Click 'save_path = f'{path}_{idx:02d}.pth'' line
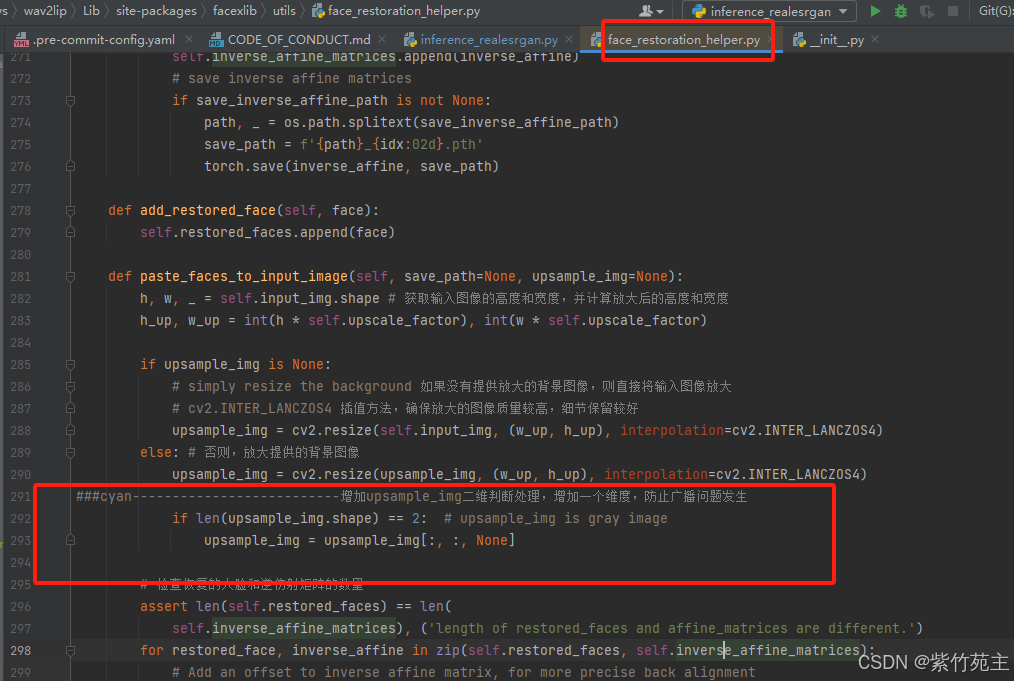 pos(343,144)
